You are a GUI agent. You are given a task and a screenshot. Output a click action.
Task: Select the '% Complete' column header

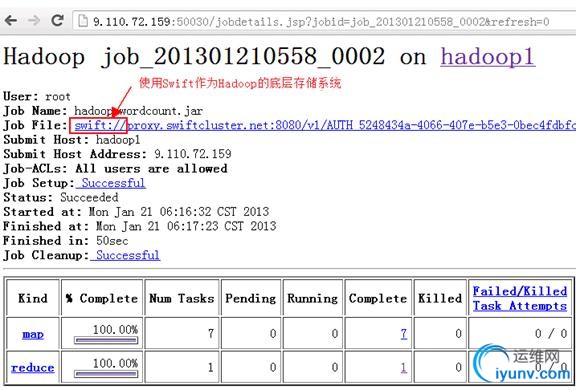(x=102, y=298)
